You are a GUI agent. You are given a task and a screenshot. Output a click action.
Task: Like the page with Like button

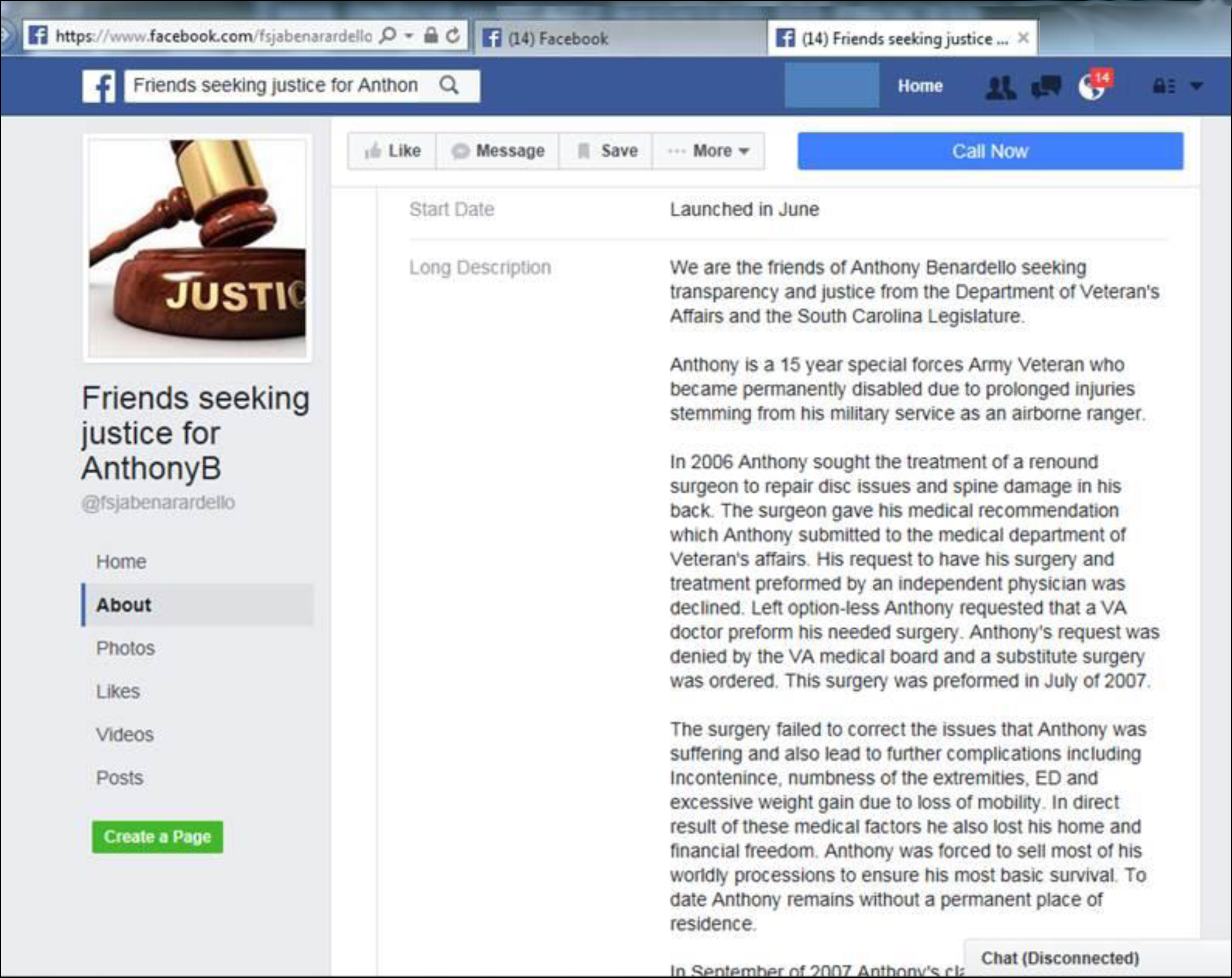392,152
